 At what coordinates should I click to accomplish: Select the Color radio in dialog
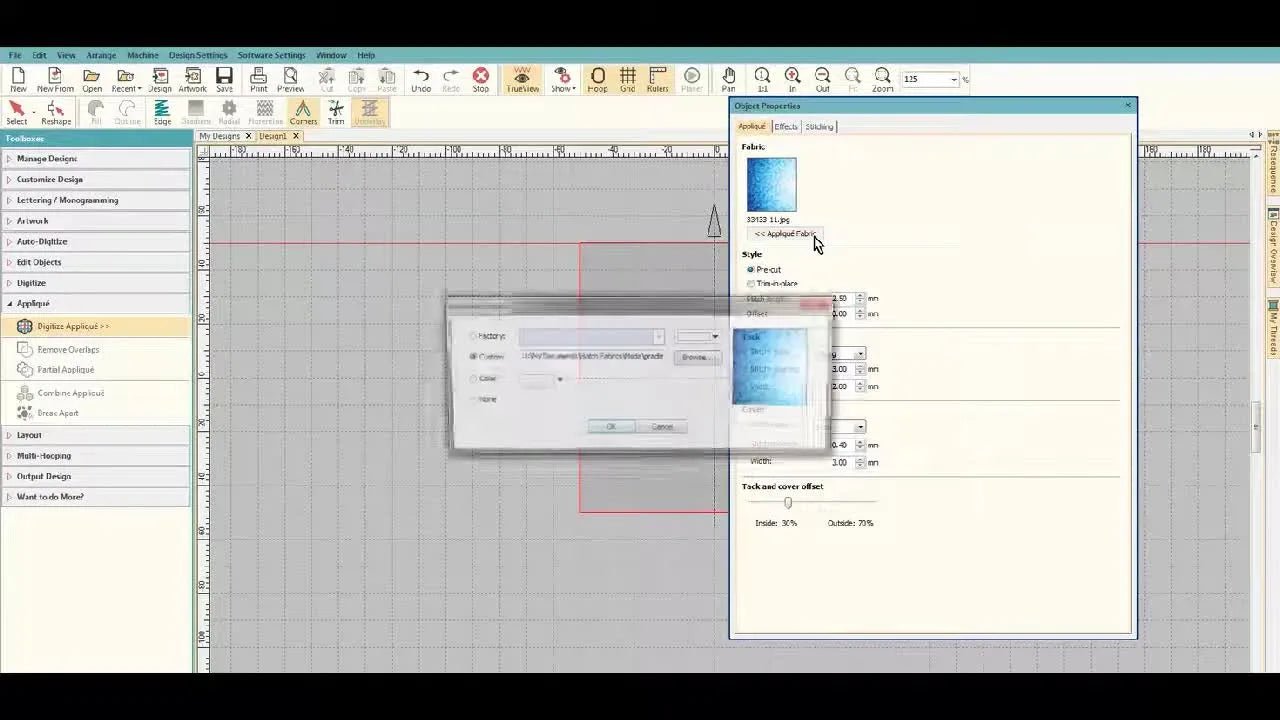[x=473, y=378]
